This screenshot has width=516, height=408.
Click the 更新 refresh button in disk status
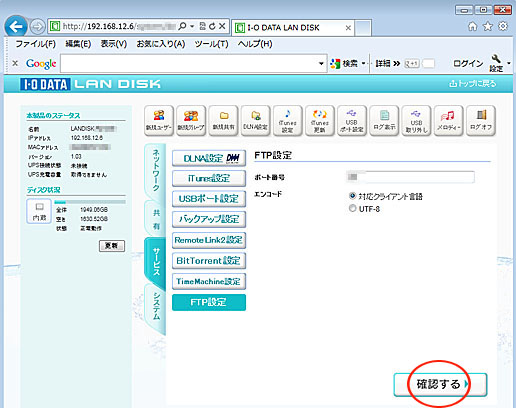[x=112, y=246]
